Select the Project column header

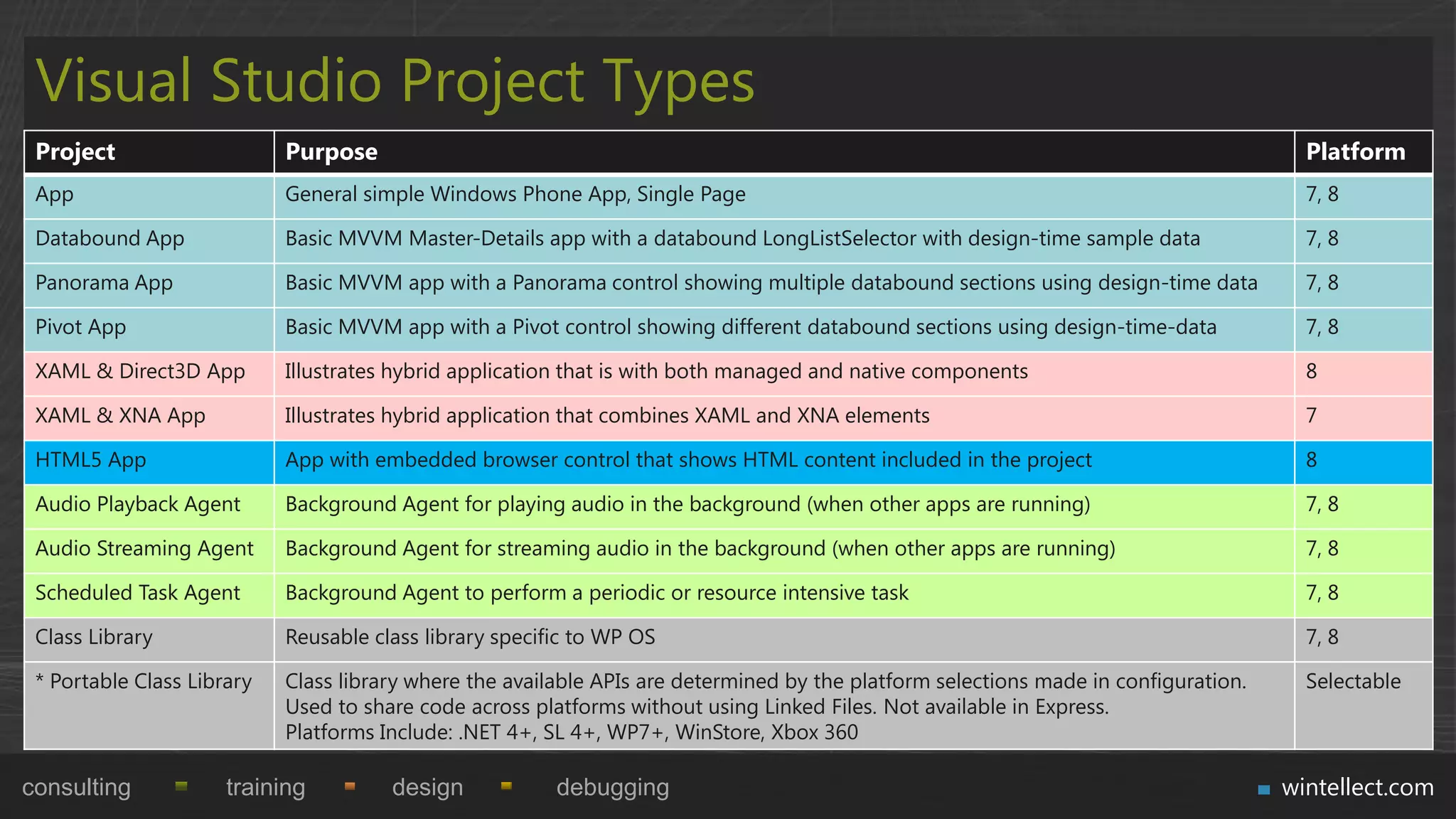(75, 151)
